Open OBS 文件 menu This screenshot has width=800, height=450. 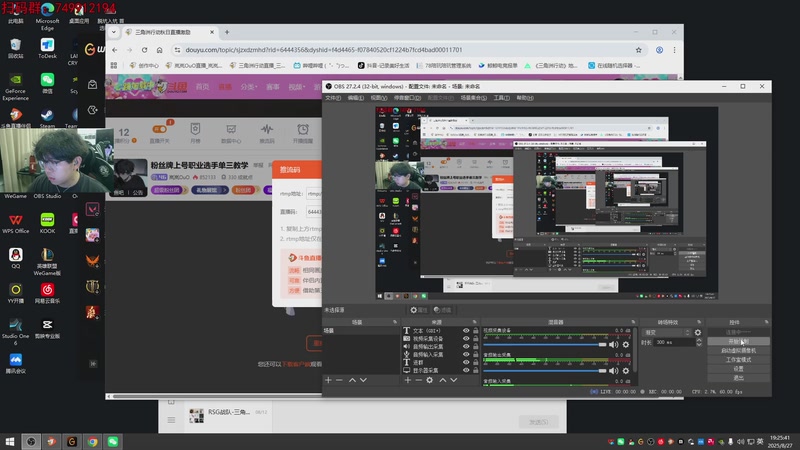[x=333, y=98]
